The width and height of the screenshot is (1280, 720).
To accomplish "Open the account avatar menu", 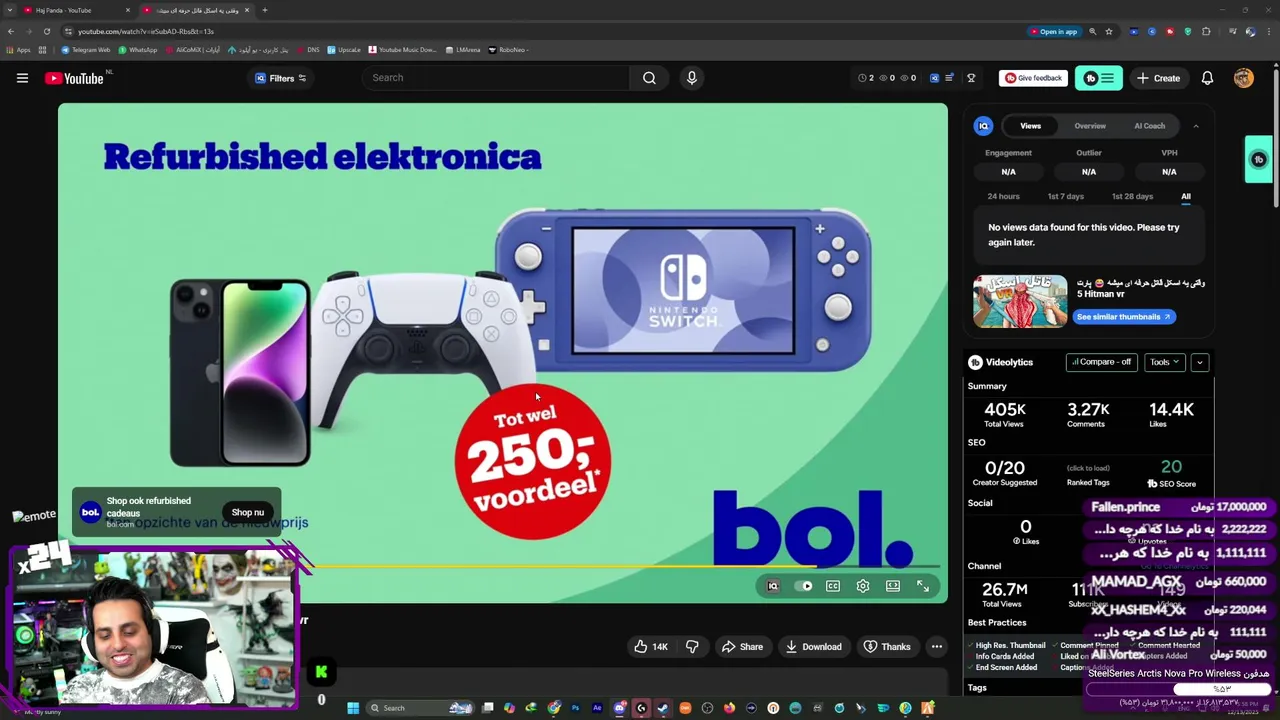I will coord(1243,78).
